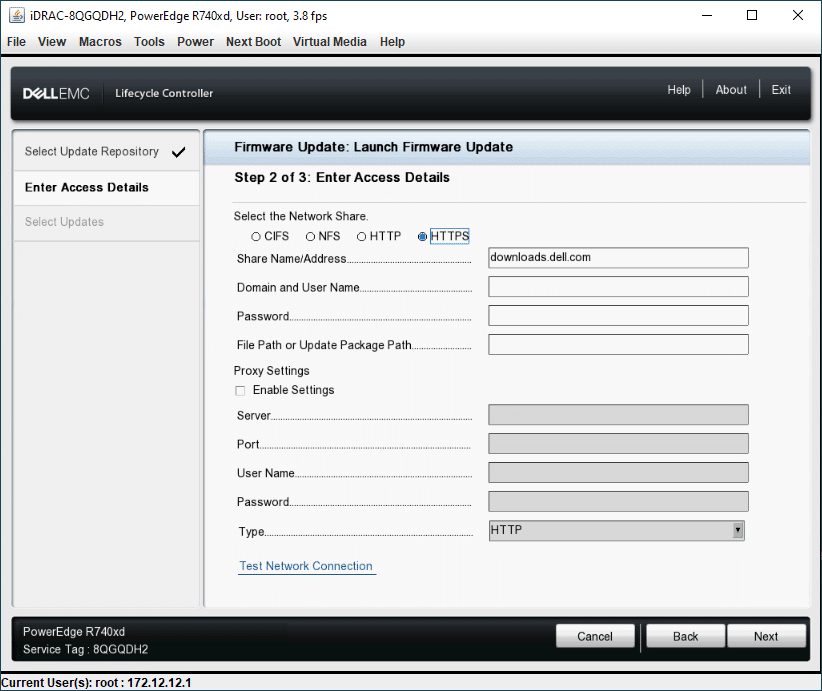The height and width of the screenshot is (691, 822).
Task: Click the share Password input field
Action: (618, 316)
